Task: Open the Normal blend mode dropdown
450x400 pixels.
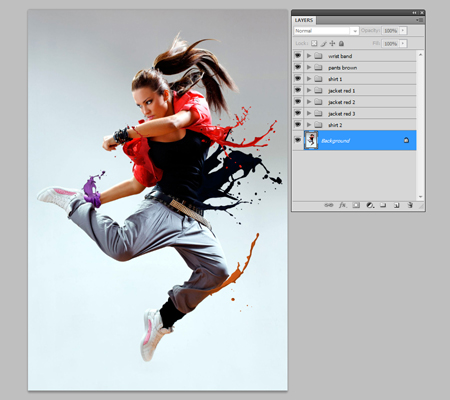Action: 326,31
